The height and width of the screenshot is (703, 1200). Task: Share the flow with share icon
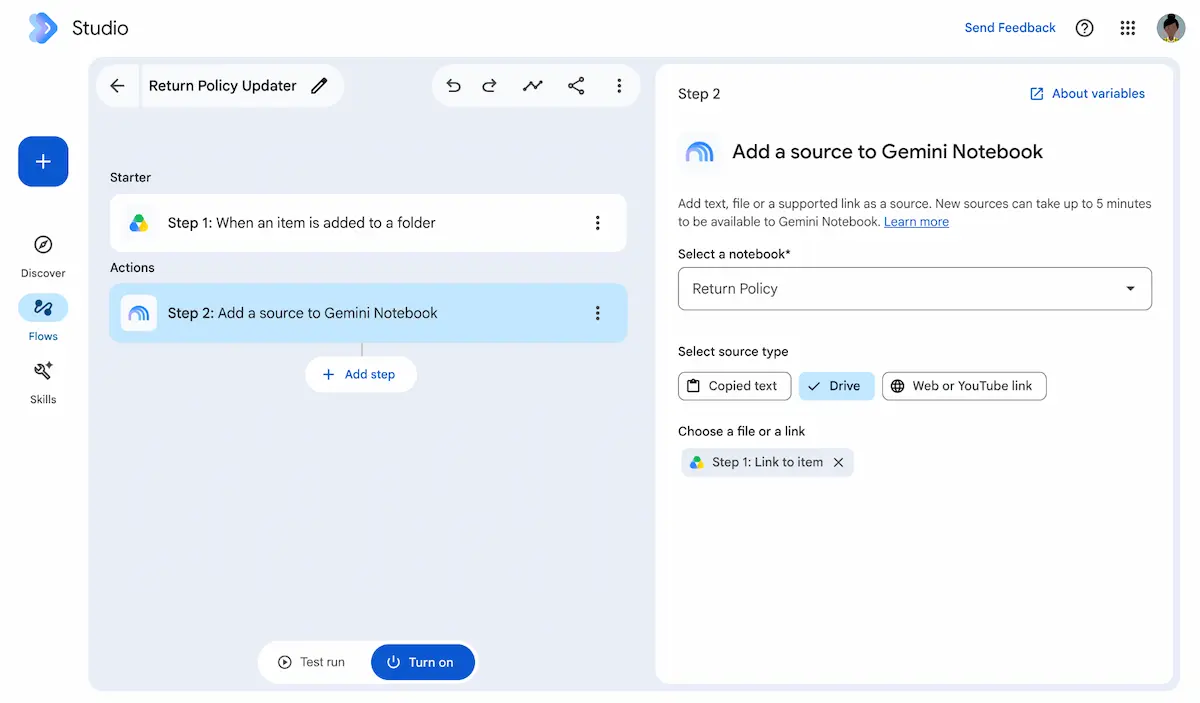pyautogui.click(x=576, y=86)
